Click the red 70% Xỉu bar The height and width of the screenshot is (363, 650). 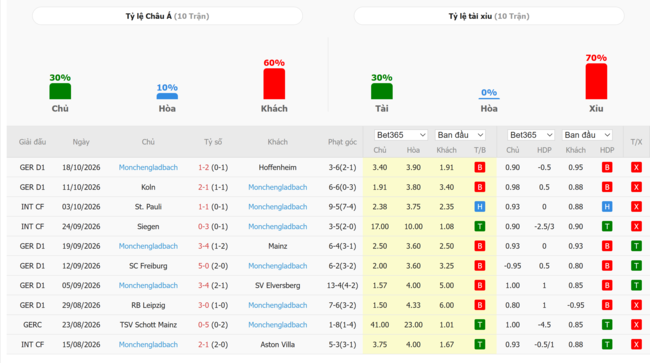pyautogui.click(x=596, y=82)
